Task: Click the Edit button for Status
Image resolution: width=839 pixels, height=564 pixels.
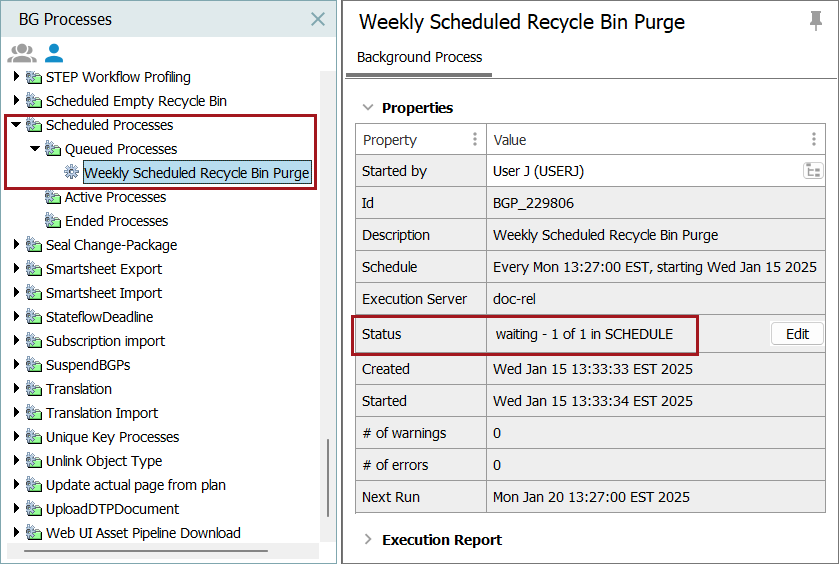Action: point(797,334)
